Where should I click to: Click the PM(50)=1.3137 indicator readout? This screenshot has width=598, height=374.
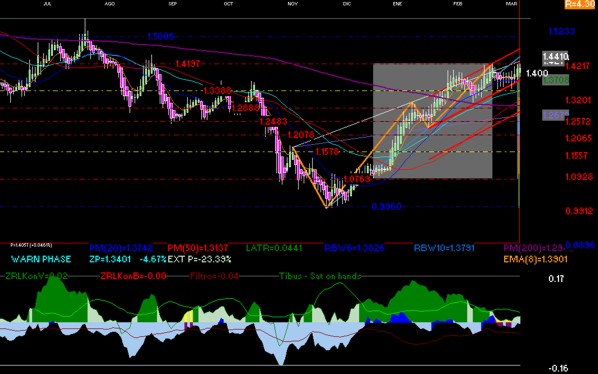[198, 248]
